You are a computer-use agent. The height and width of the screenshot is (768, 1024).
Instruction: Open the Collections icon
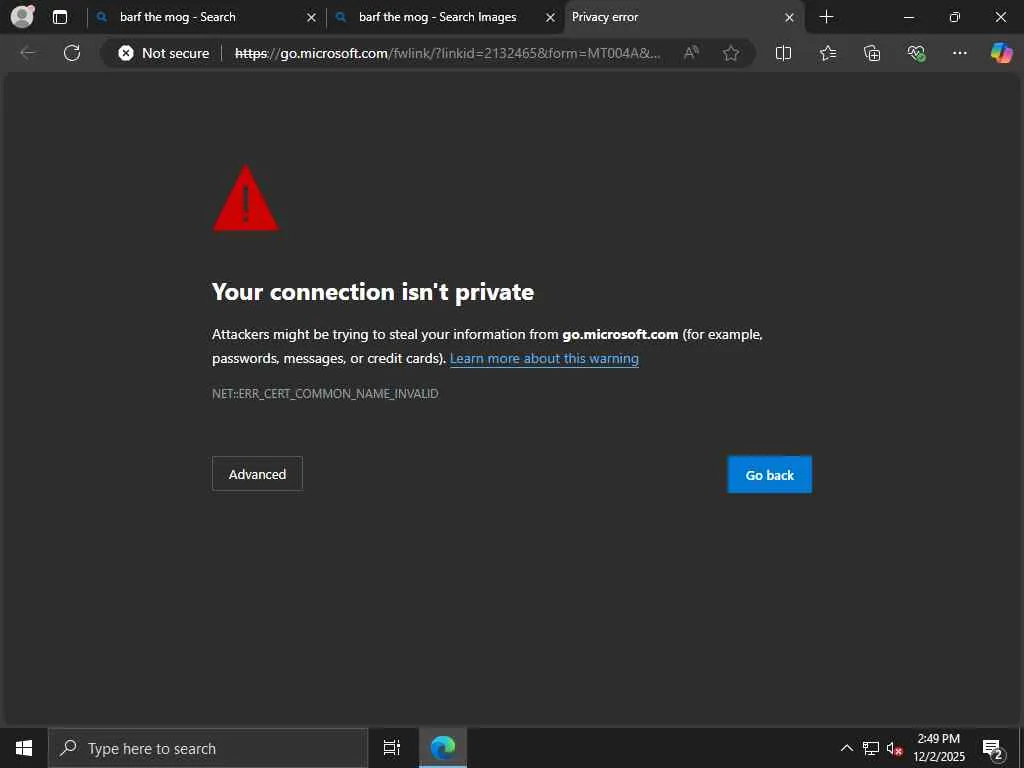pyautogui.click(x=872, y=53)
